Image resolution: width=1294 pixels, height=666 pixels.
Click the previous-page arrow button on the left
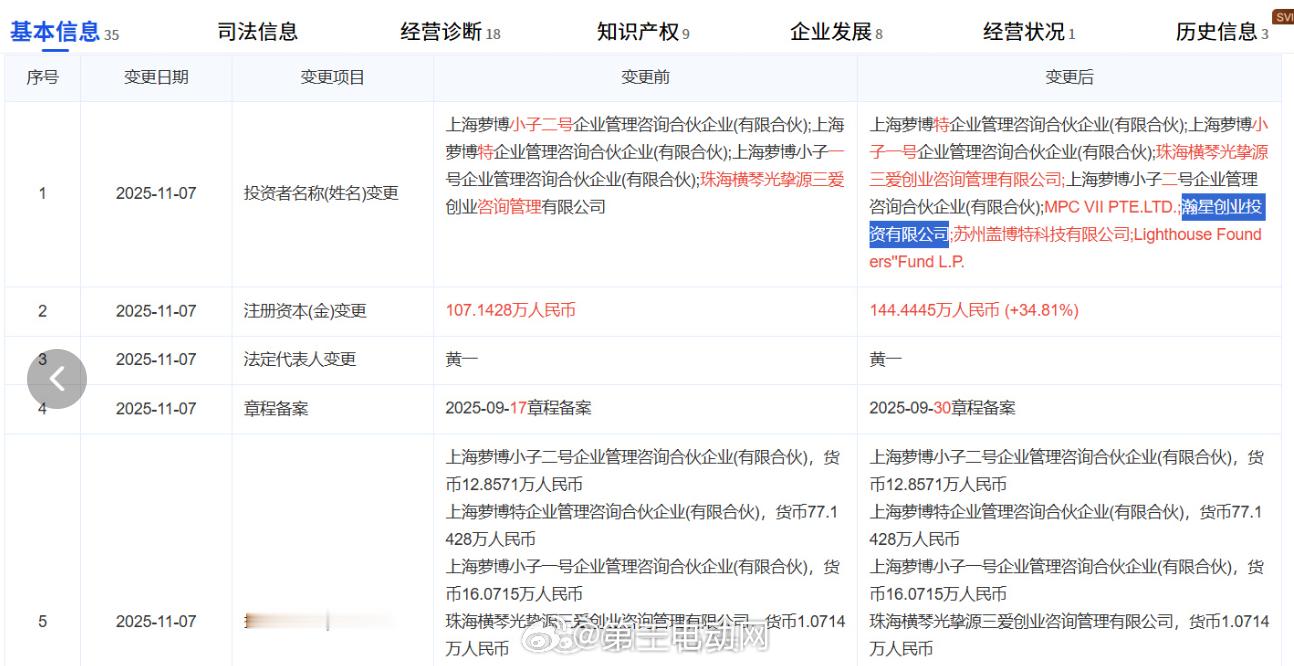[x=57, y=379]
